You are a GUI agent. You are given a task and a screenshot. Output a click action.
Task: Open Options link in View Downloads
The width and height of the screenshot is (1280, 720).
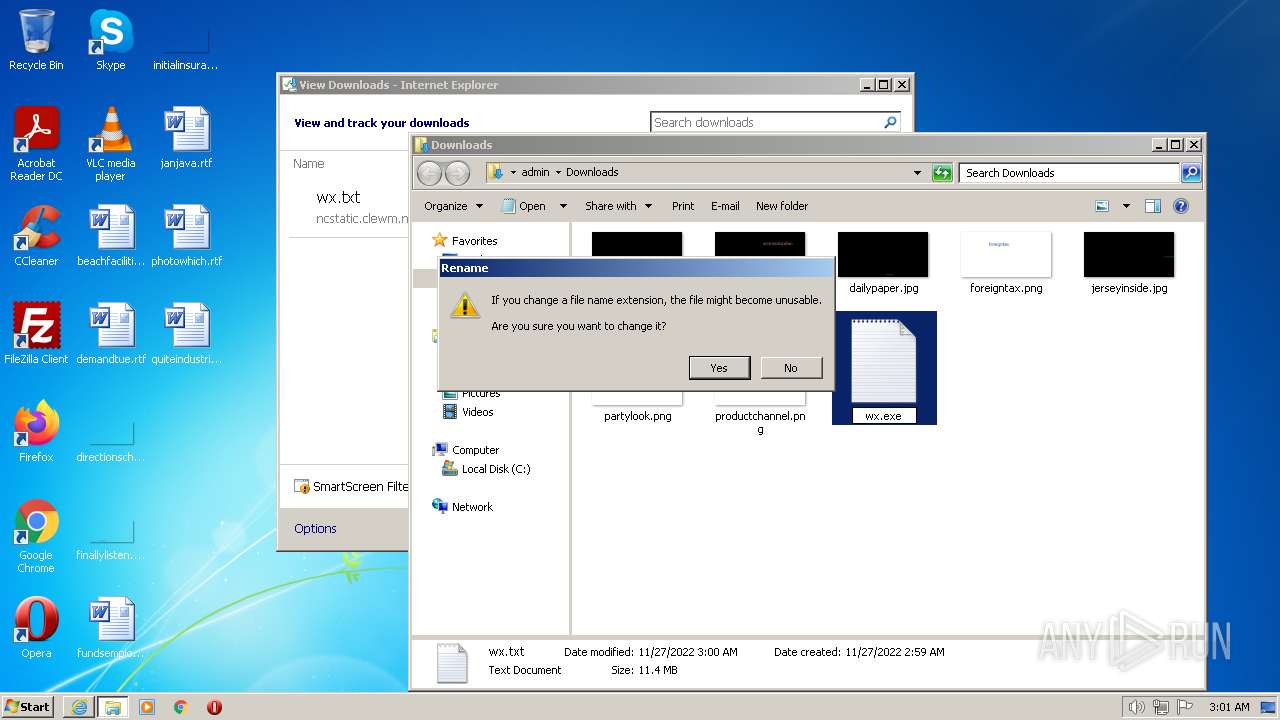click(x=315, y=529)
